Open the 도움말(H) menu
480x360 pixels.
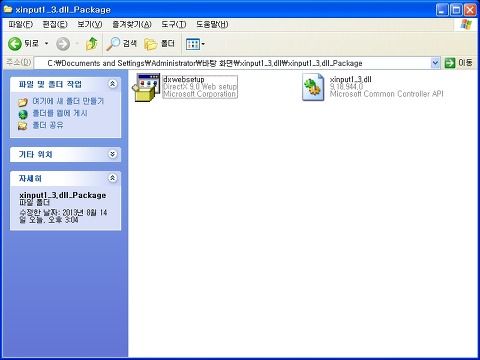coord(212,24)
